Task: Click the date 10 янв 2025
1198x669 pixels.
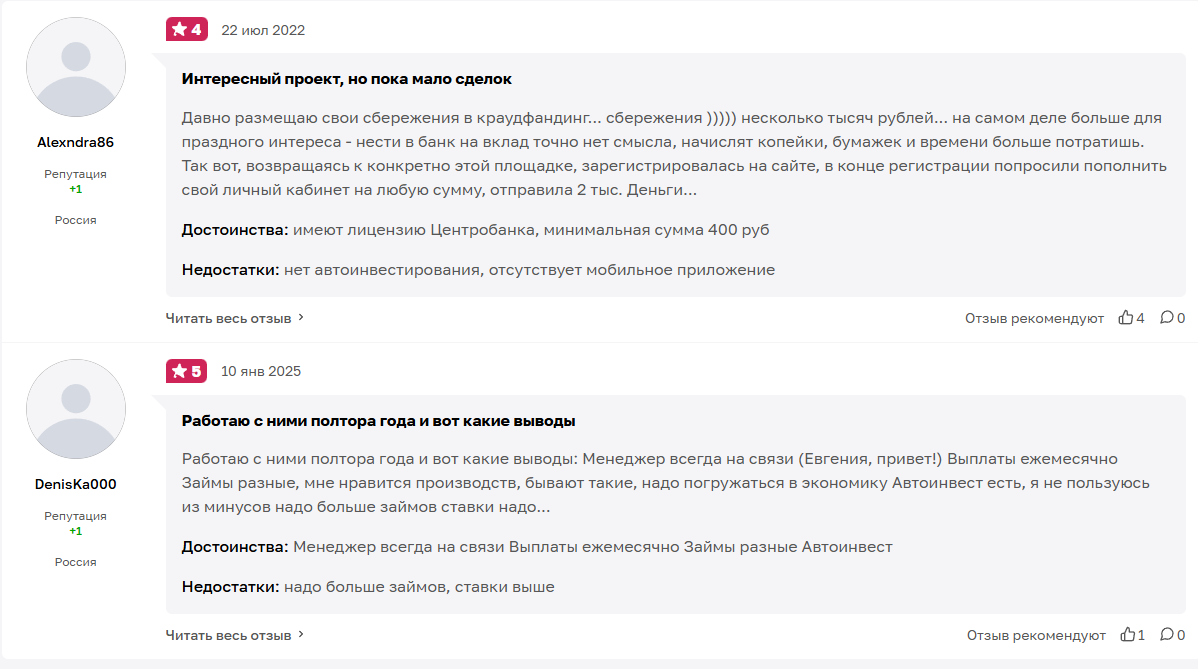Action: click(260, 371)
